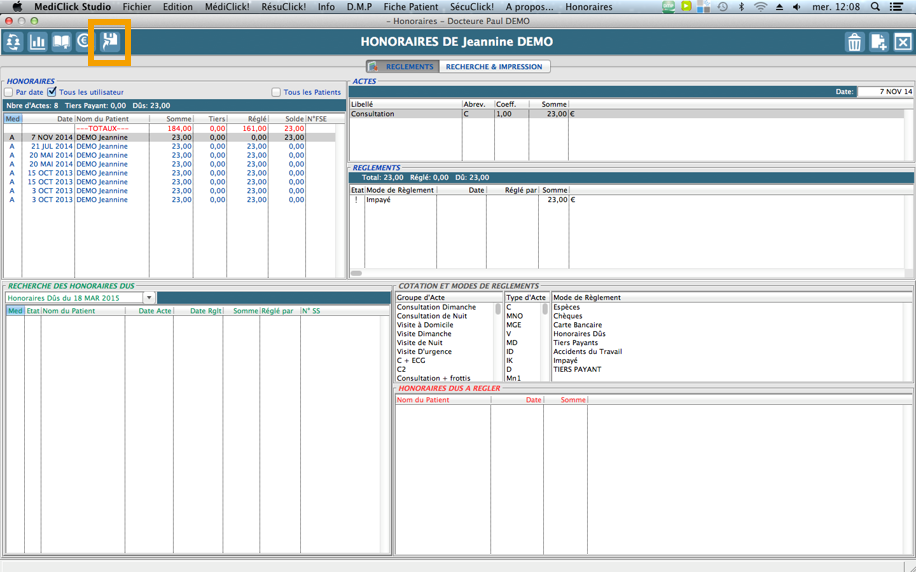Select the Reglements tab

point(403,67)
